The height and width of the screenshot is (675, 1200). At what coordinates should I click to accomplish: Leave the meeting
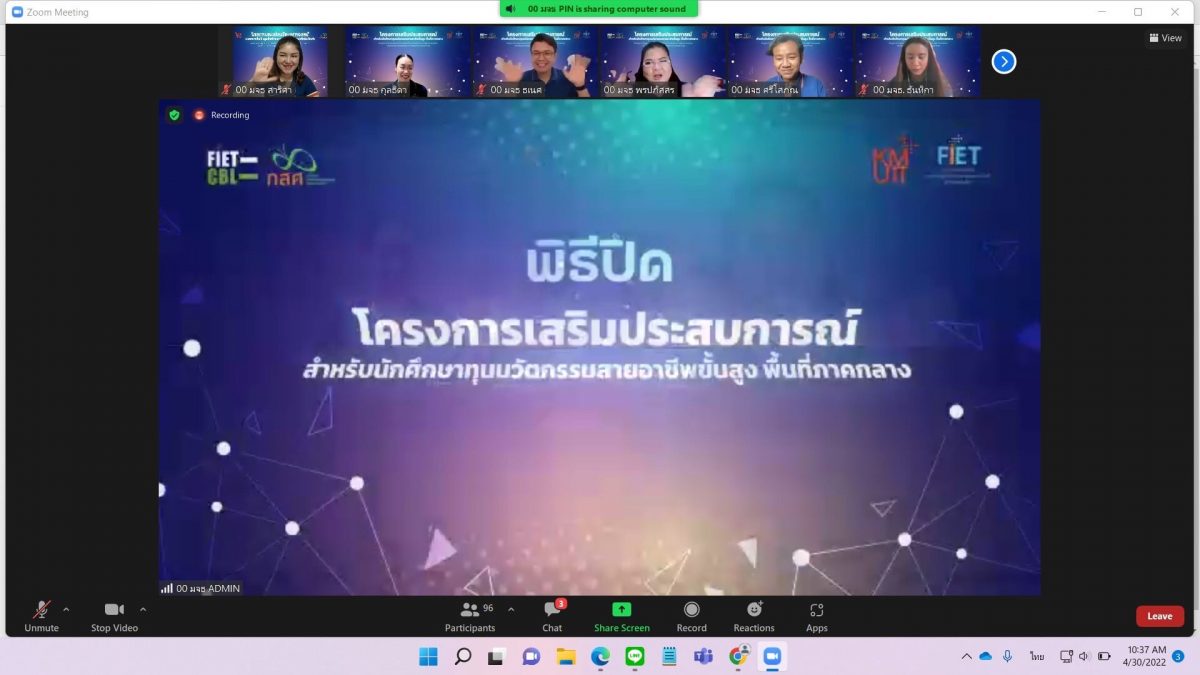tap(1160, 616)
